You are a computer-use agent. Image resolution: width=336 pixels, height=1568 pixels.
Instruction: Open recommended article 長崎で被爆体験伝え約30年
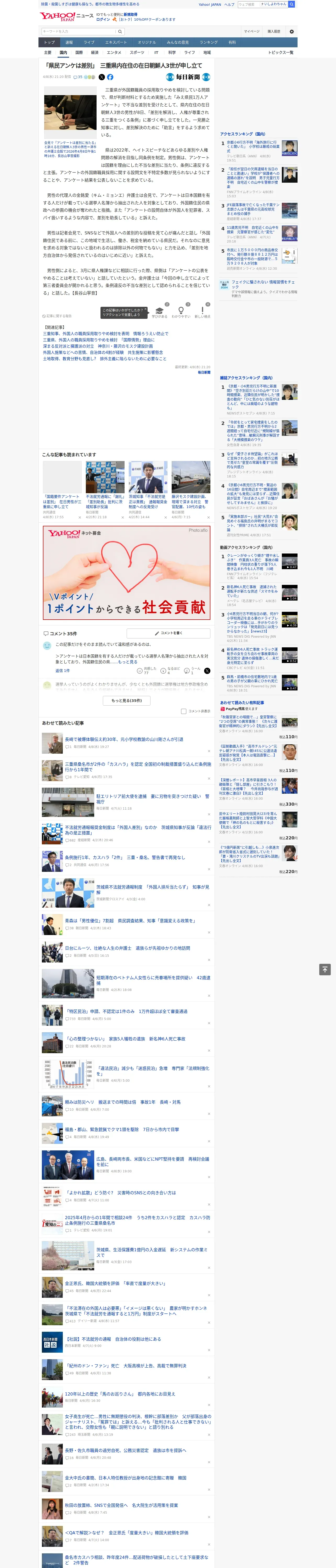[124, 739]
